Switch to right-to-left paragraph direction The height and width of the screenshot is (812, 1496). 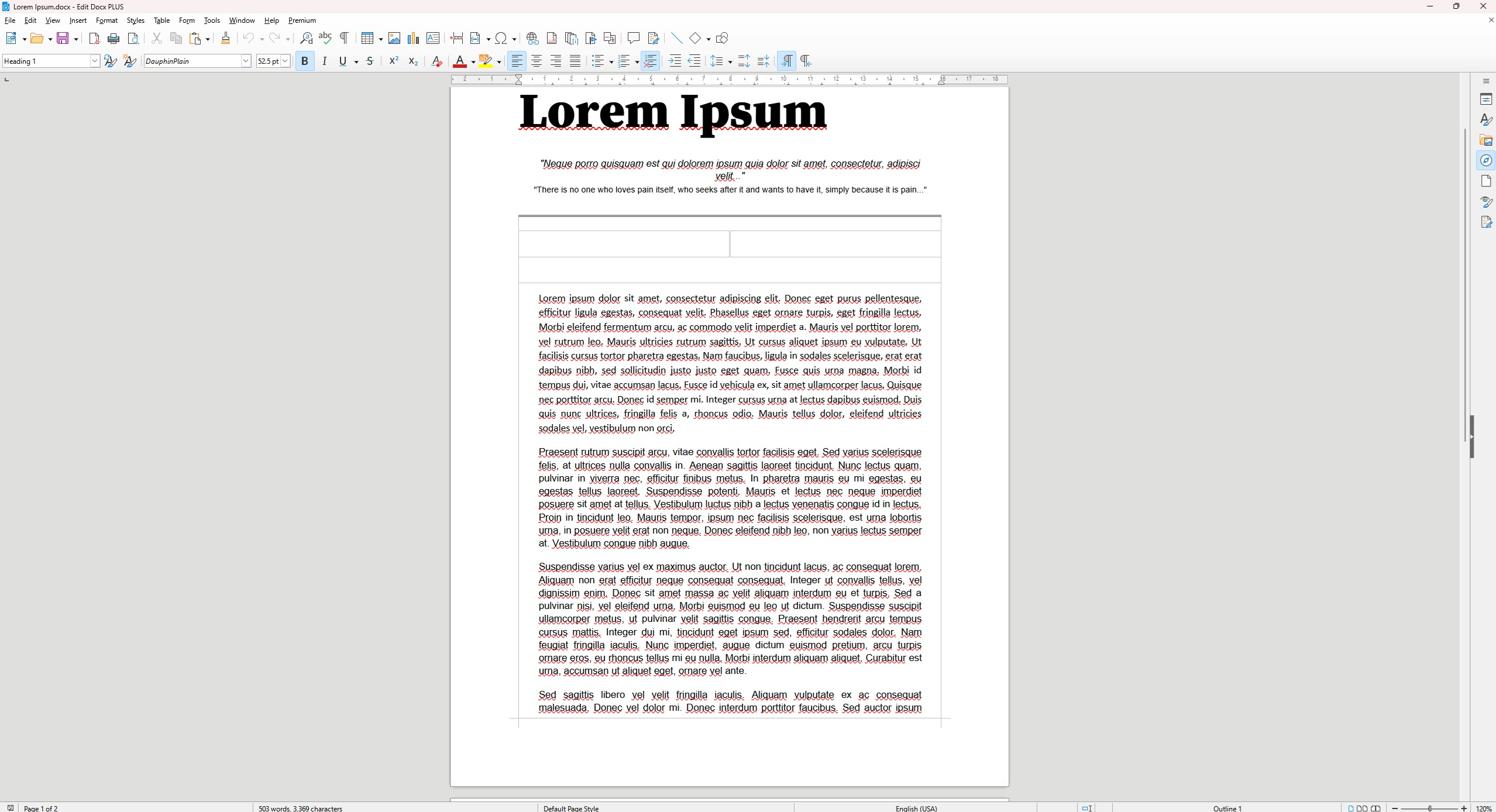click(x=806, y=61)
